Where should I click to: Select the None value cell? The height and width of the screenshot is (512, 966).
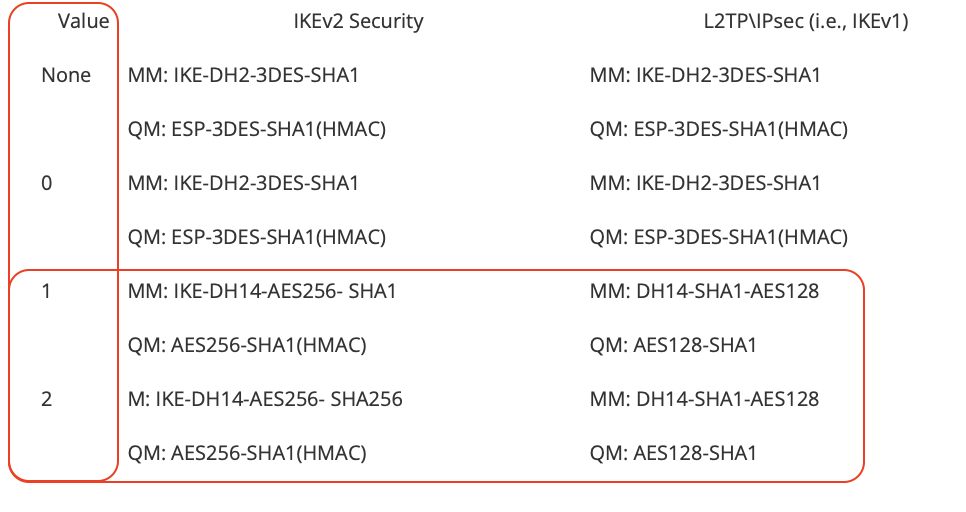click(x=66, y=75)
